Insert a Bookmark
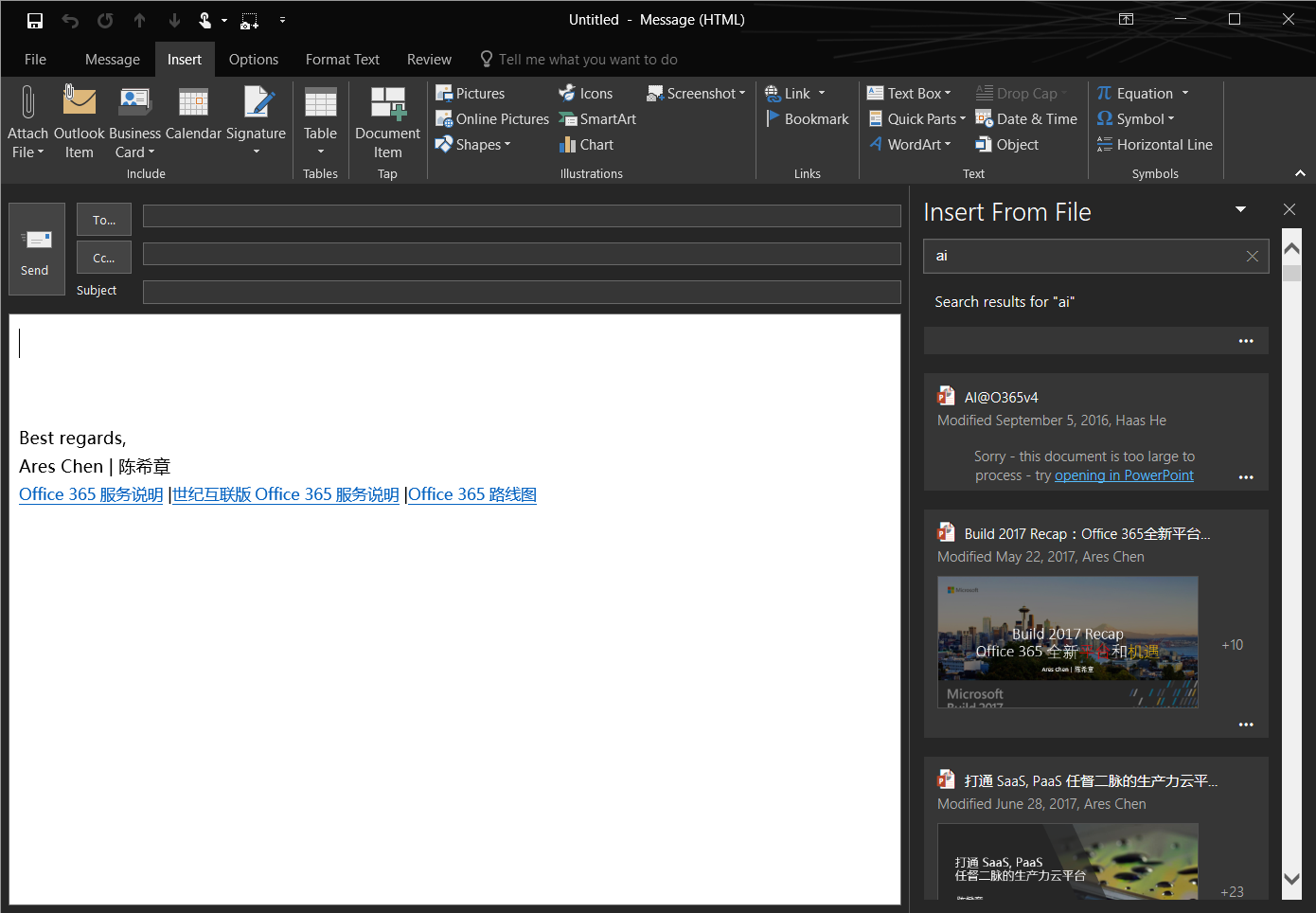The width and height of the screenshot is (1316, 913). coord(808,118)
